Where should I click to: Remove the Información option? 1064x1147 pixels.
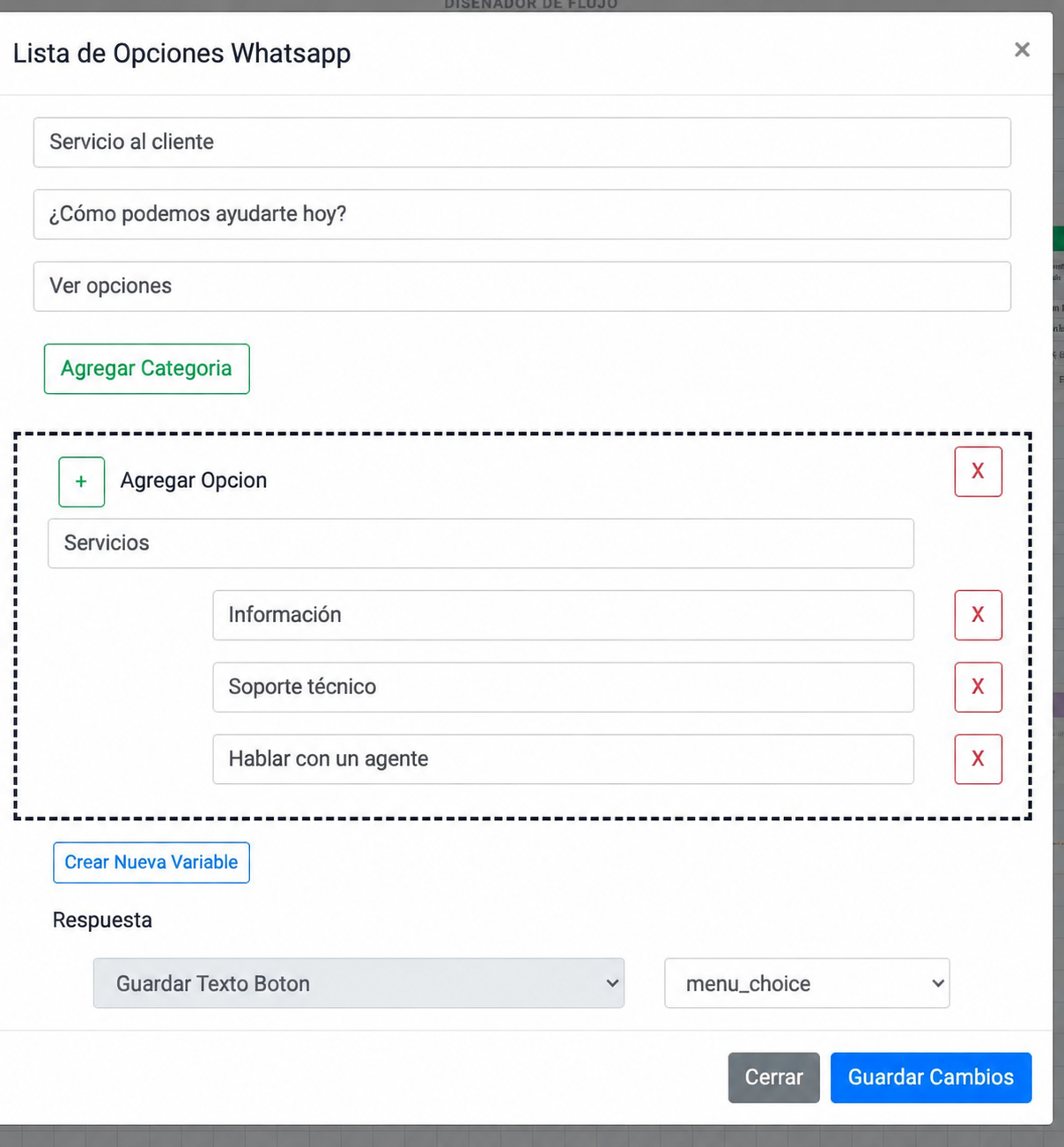point(979,615)
